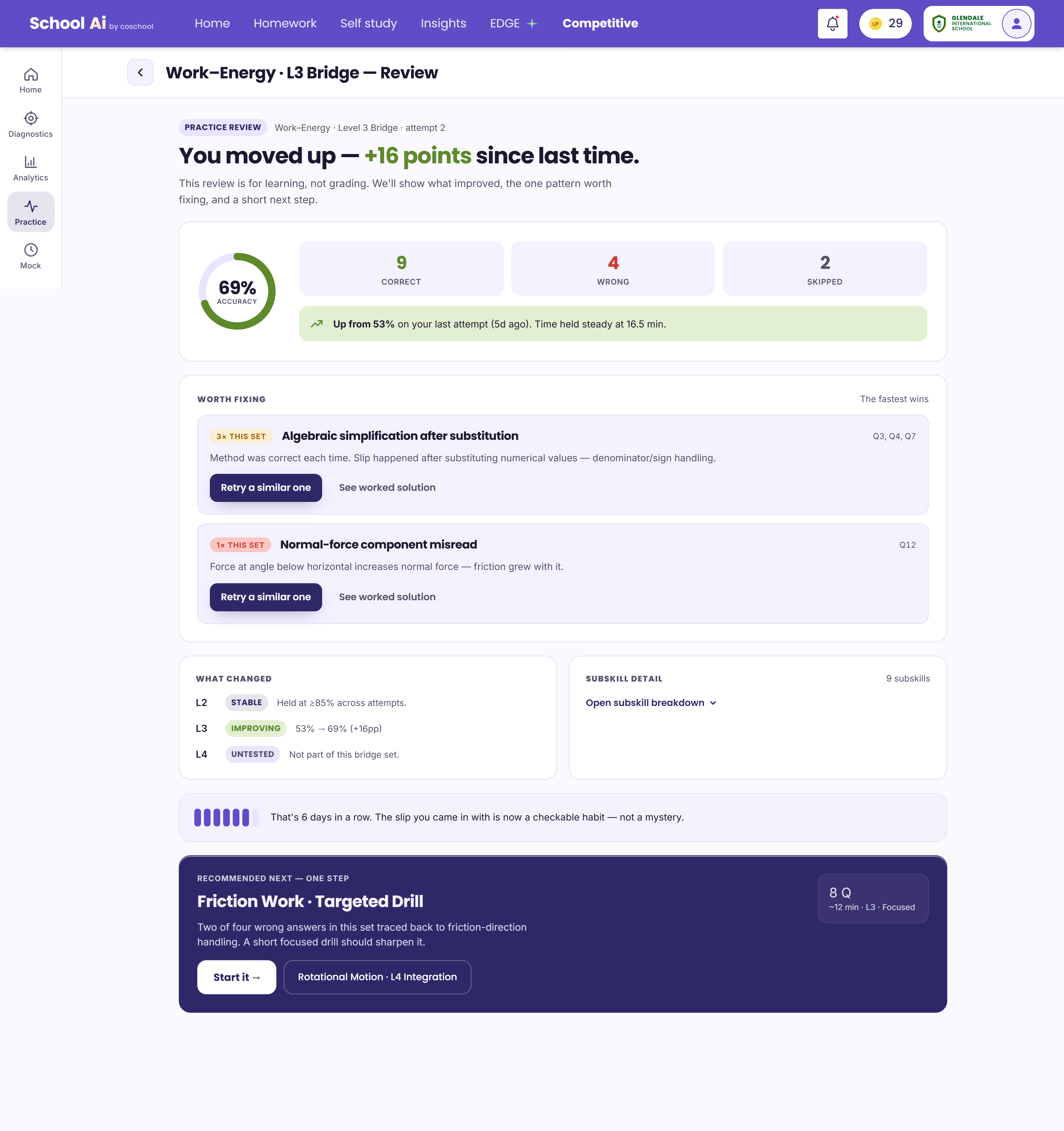Click the 2 Skipped stat card
This screenshot has height=1131, width=1064.
tap(825, 269)
